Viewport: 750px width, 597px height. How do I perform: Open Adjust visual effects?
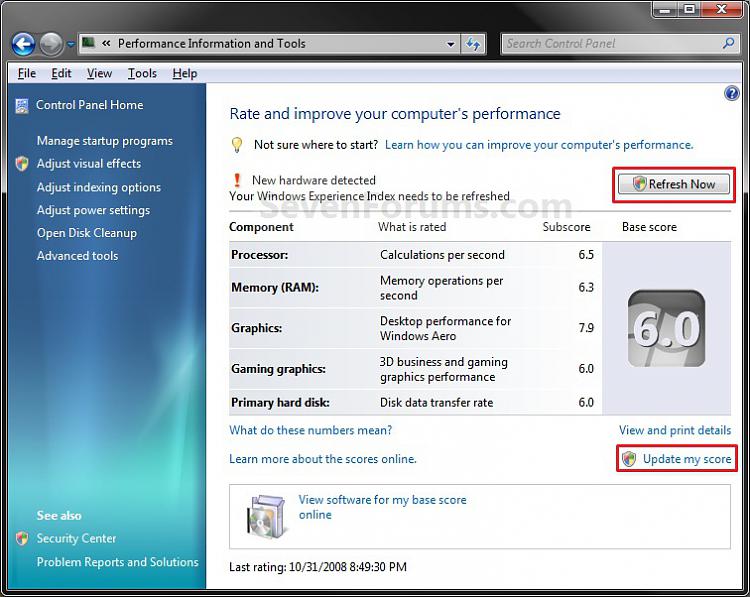[89, 164]
